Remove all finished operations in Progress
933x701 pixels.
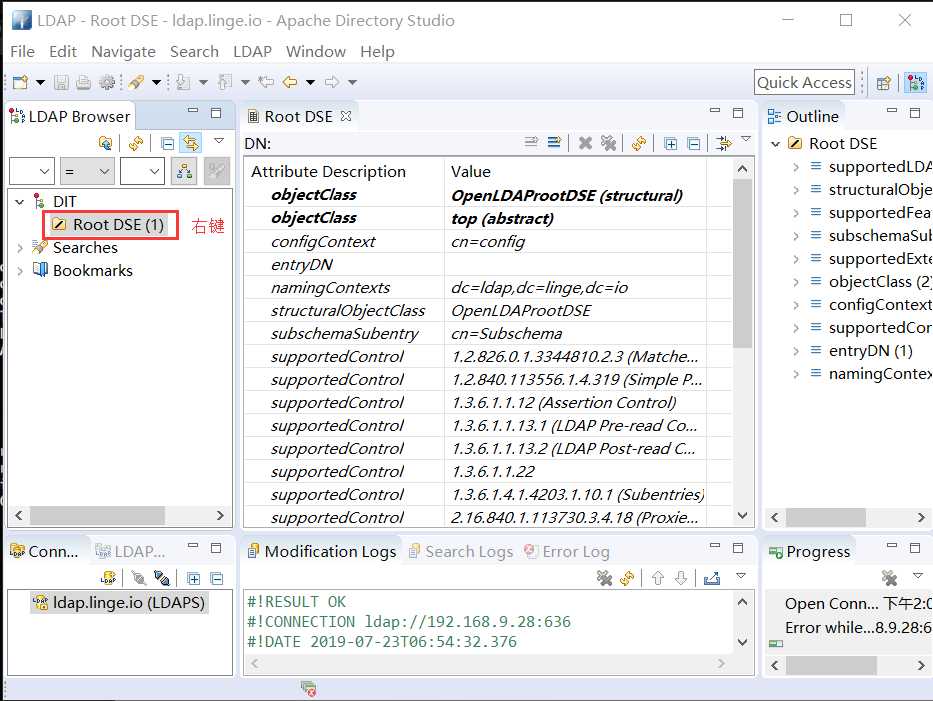tap(889, 577)
